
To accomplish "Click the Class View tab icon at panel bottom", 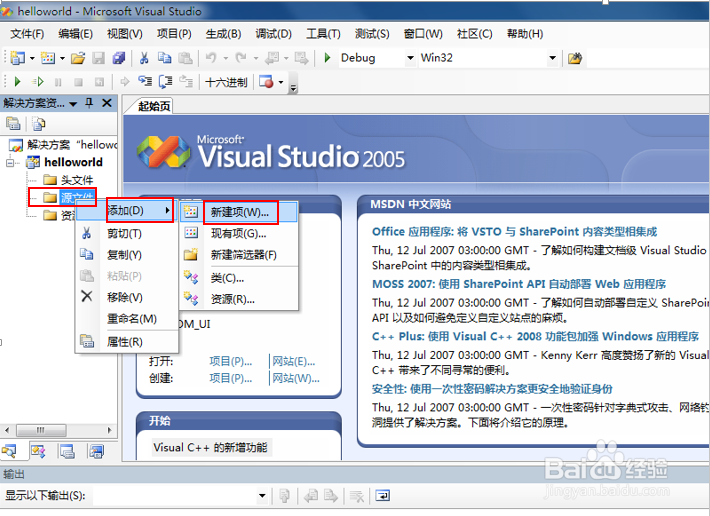I will pos(38,451).
